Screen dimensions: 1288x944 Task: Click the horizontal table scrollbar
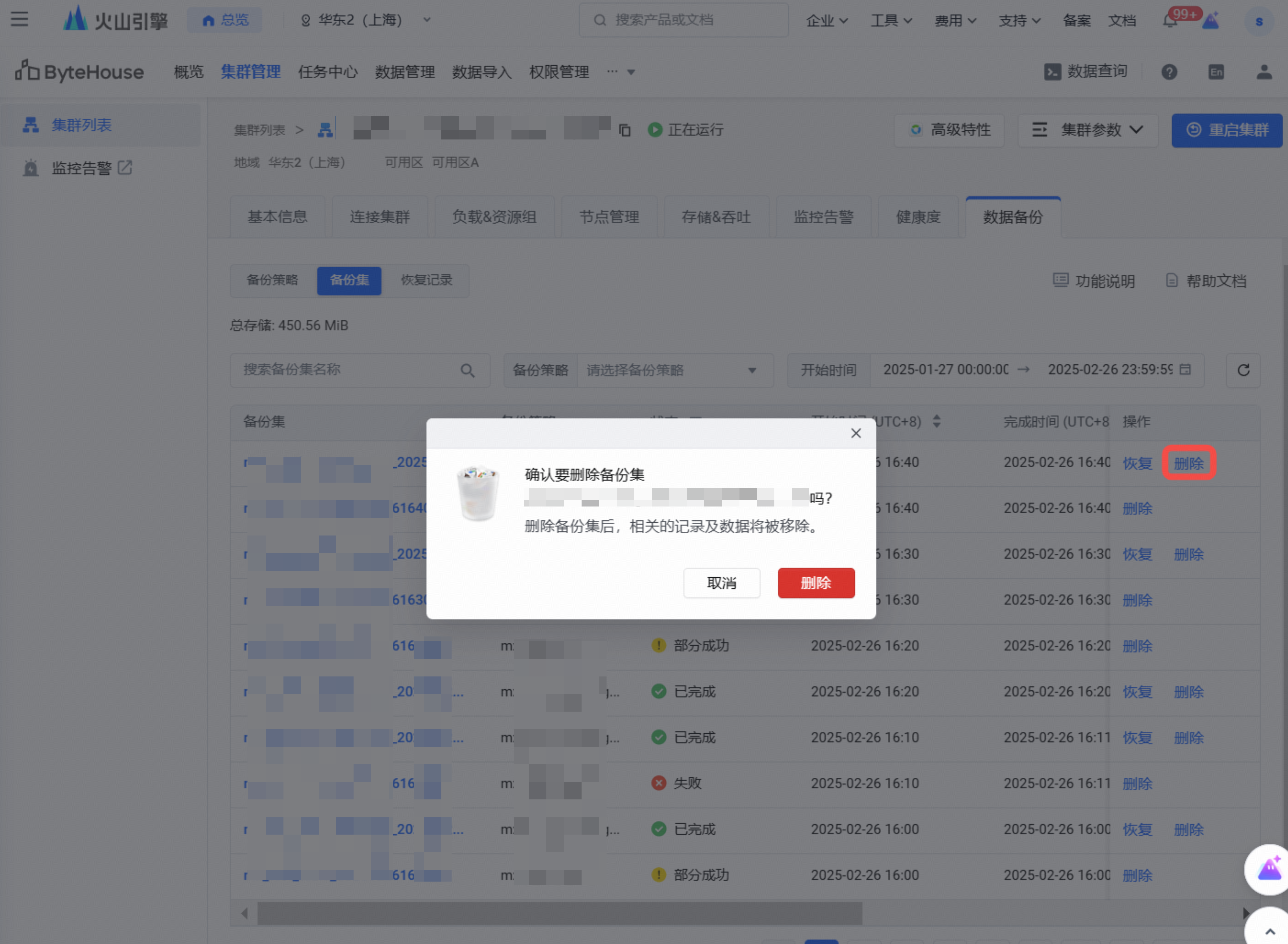[x=559, y=913]
